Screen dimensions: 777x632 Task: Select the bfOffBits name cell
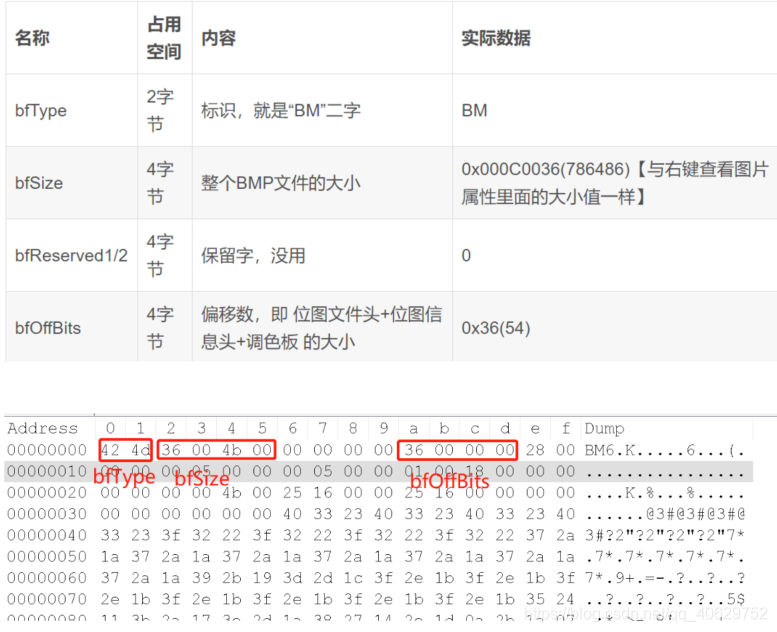pos(71,328)
